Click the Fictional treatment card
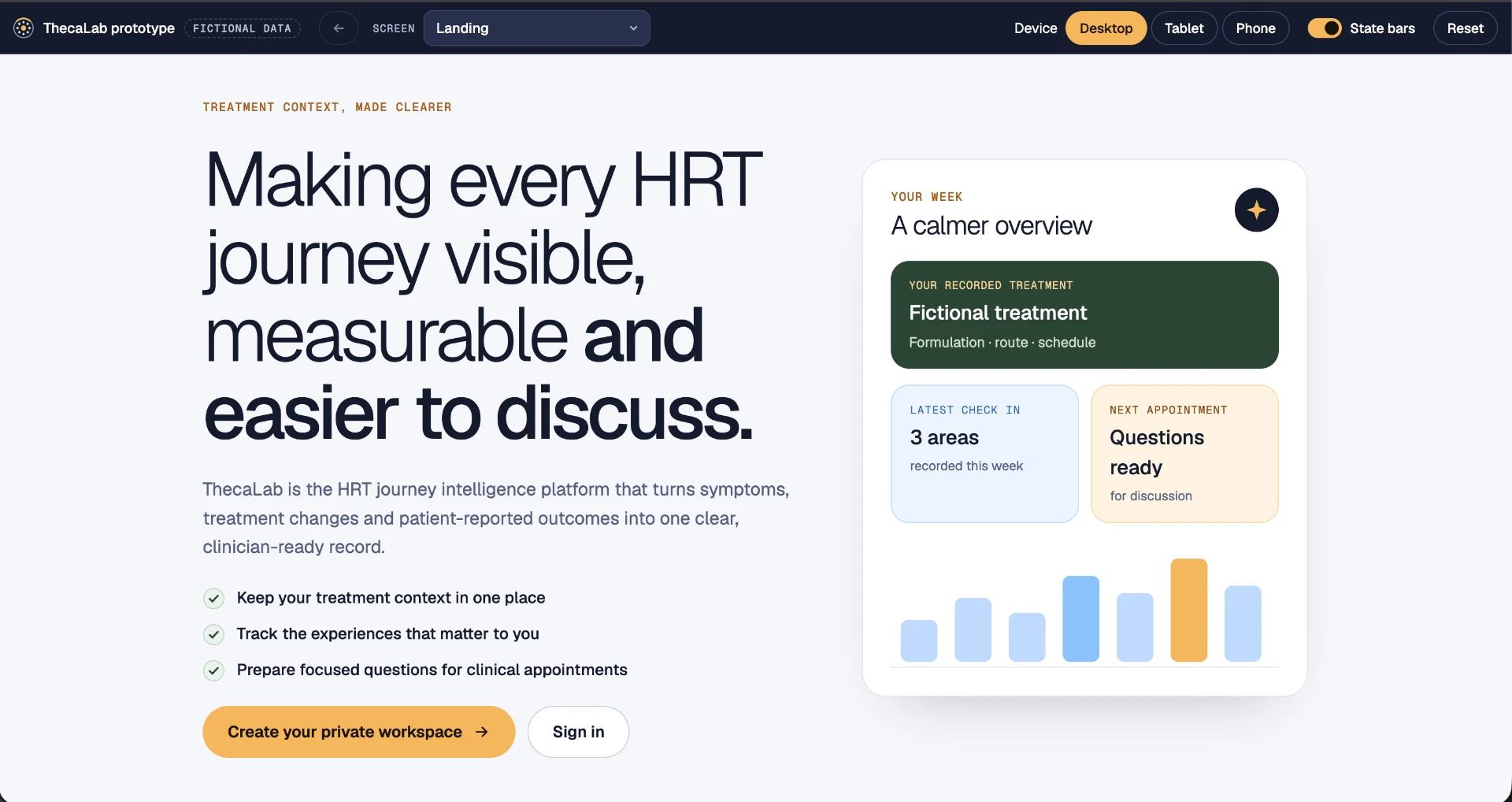1512x802 pixels. coord(1084,315)
